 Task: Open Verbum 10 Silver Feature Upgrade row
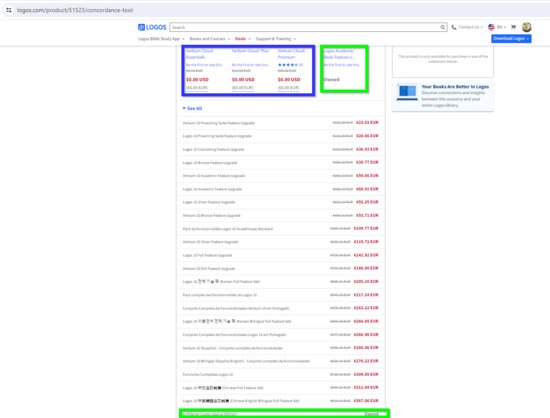click(281, 242)
